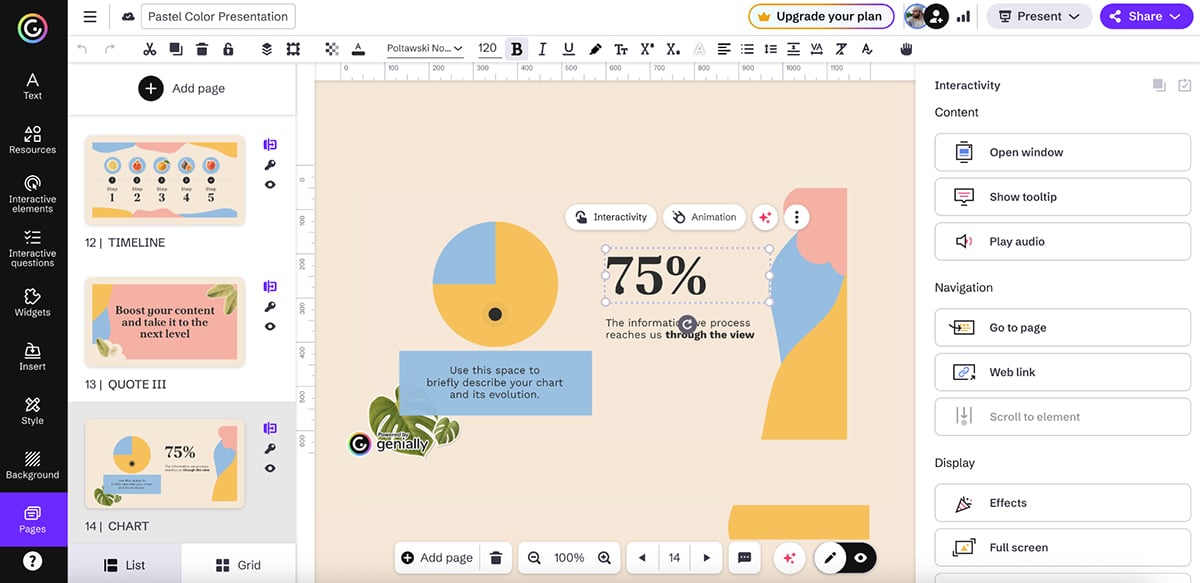Open the three-dot options on the floating toolbar

pyautogui.click(x=797, y=217)
